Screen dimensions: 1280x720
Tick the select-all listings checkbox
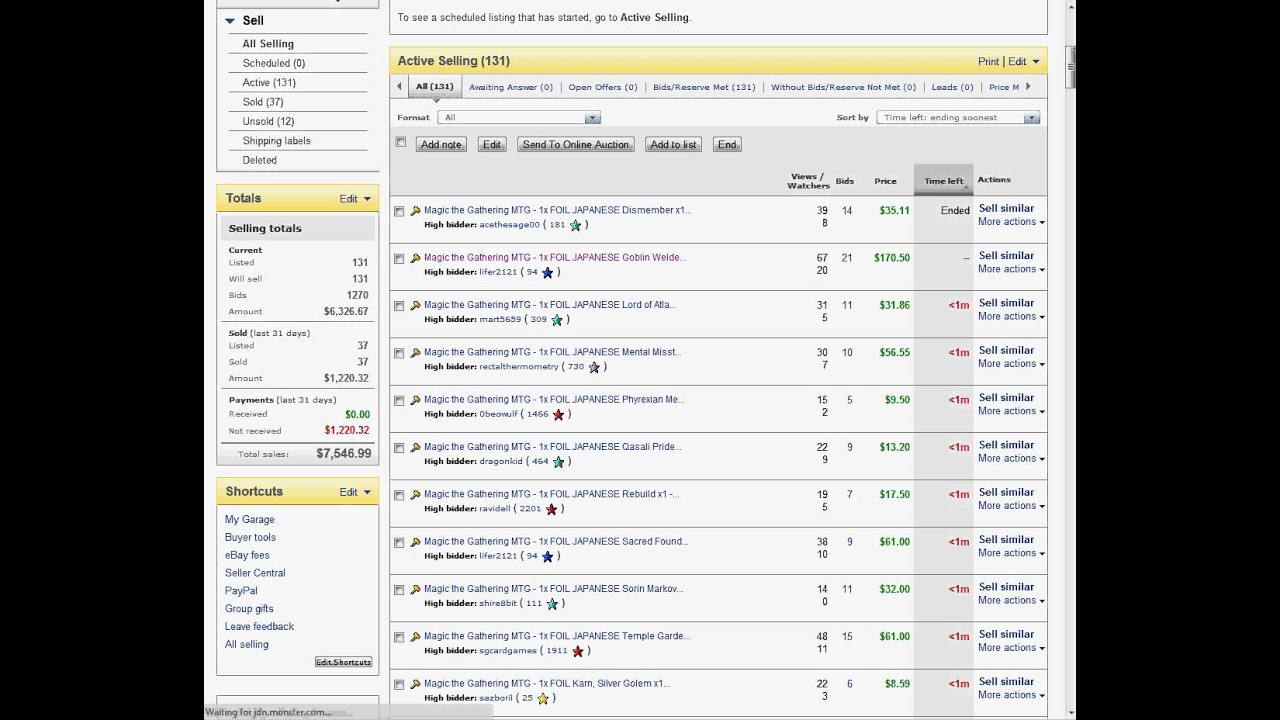tap(401, 143)
